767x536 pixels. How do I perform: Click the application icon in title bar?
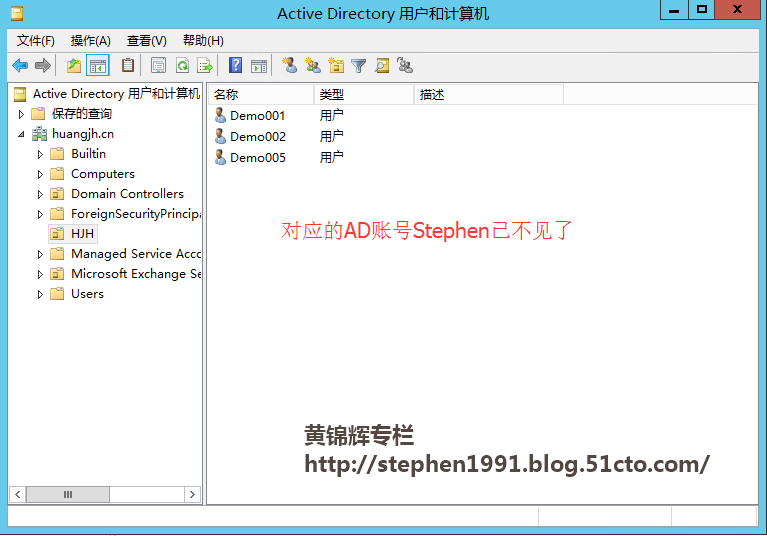[17, 13]
